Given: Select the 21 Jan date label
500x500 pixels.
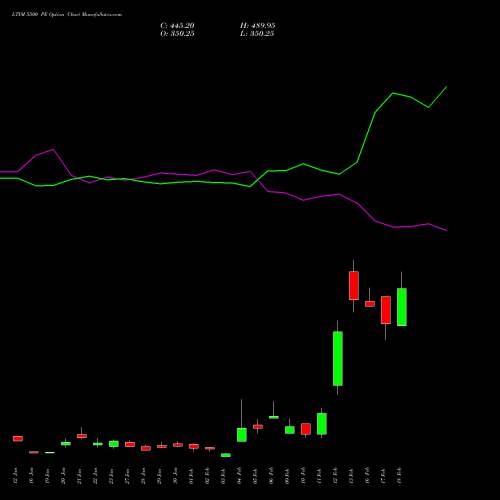Looking at the screenshot, I should pyautogui.click(x=79, y=476).
